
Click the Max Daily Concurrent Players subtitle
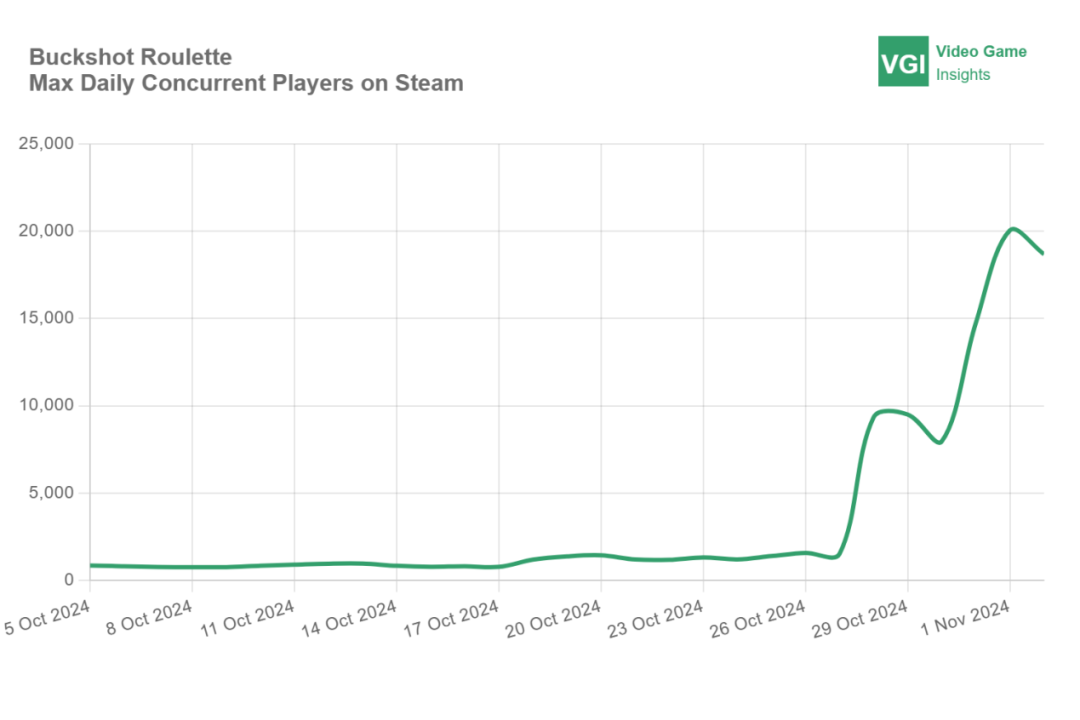point(246,83)
